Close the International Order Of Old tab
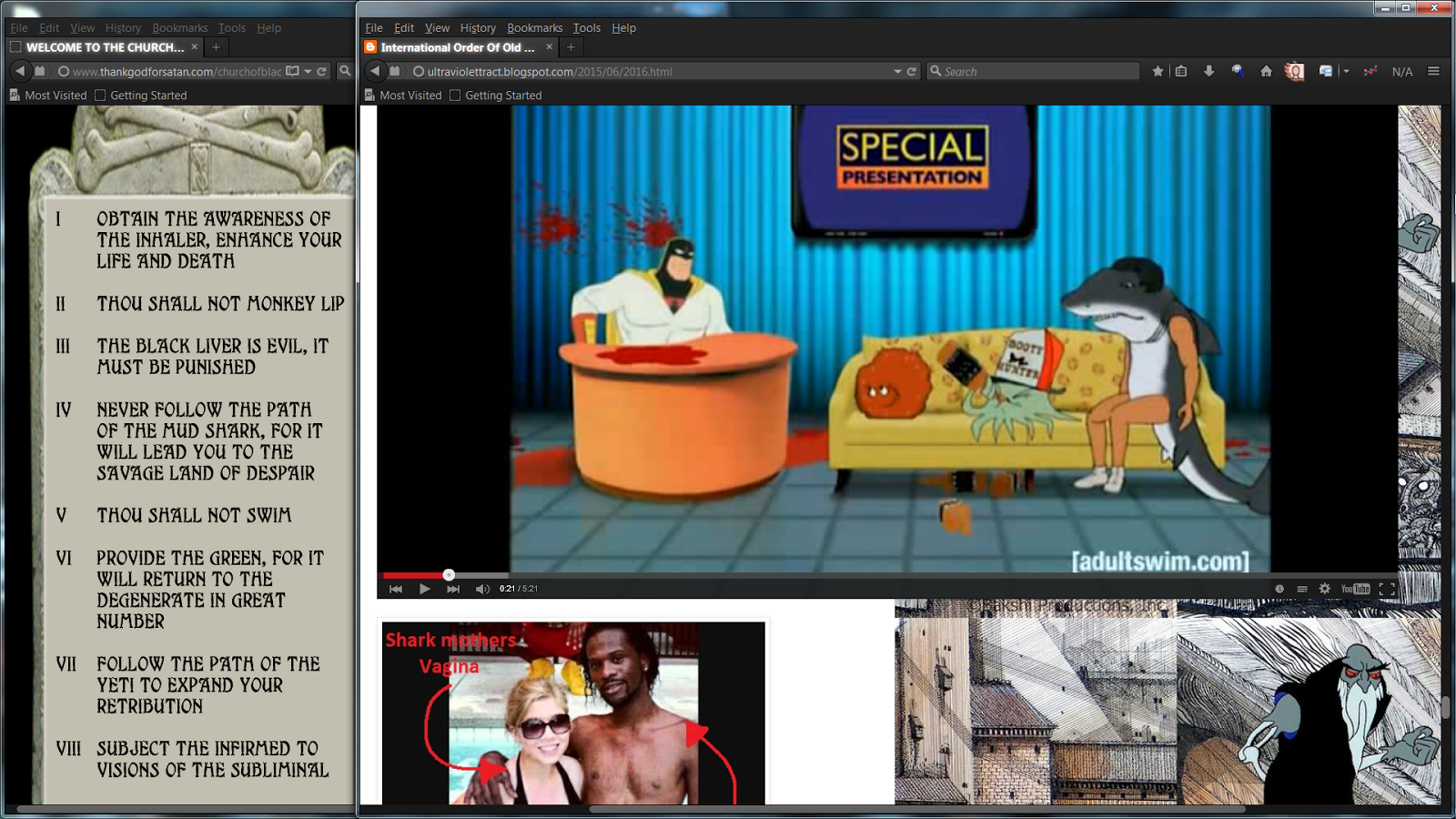The width and height of the screenshot is (1456, 819). pos(549,46)
